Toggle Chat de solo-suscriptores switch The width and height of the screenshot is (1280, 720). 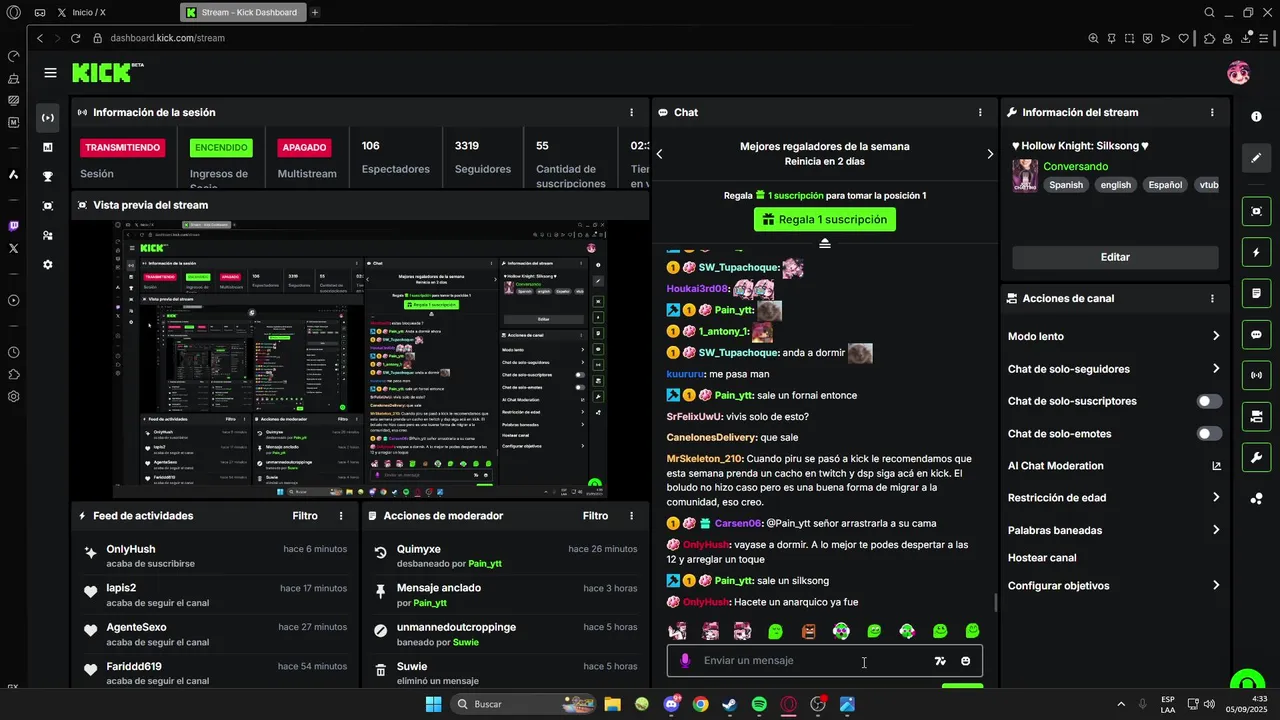click(x=1209, y=401)
